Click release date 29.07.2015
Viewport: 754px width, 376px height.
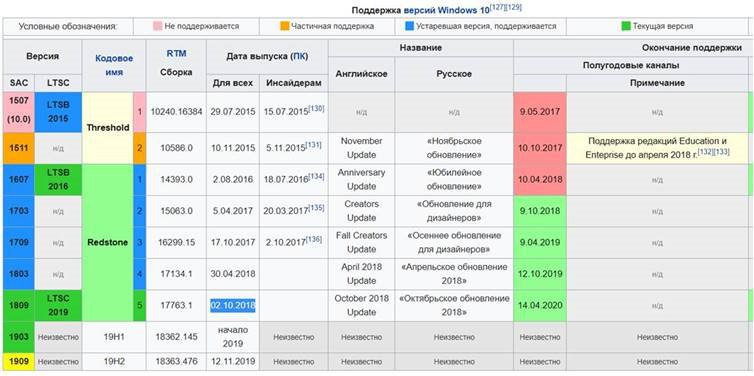[x=233, y=112]
